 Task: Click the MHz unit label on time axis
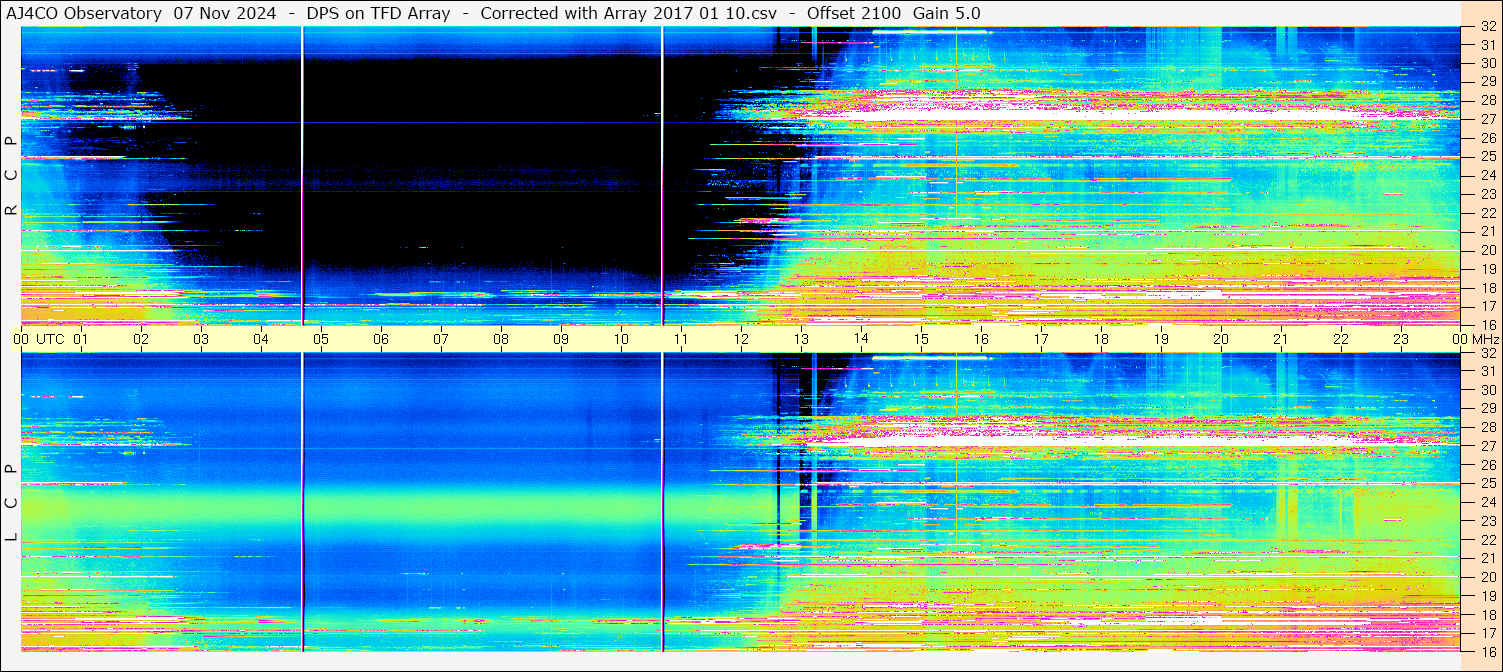tap(1489, 339)
